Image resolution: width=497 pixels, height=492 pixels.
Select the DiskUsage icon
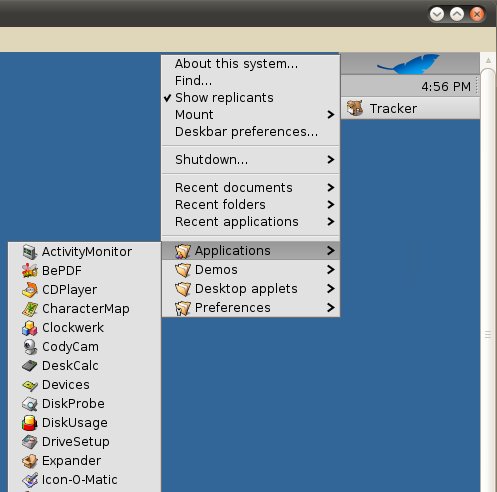pos(30,423)
